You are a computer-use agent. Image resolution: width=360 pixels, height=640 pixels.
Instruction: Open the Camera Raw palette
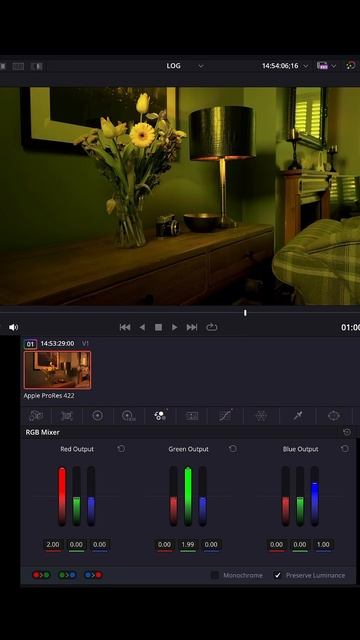(x=36, y=416)
